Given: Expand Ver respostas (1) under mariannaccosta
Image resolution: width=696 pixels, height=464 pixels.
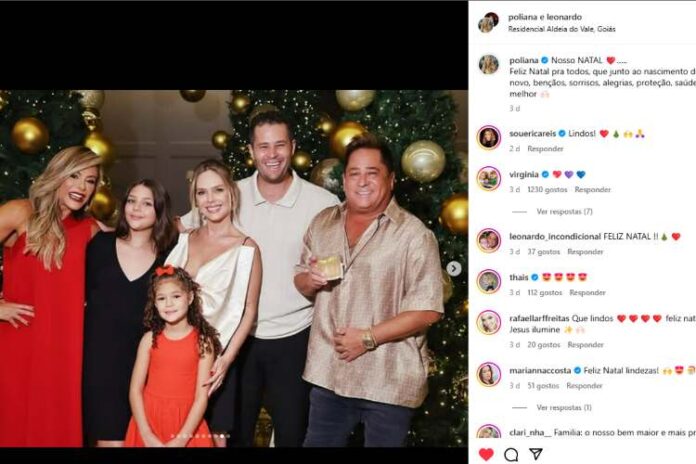Looking at the screenshot, I should tap(563, 408).
